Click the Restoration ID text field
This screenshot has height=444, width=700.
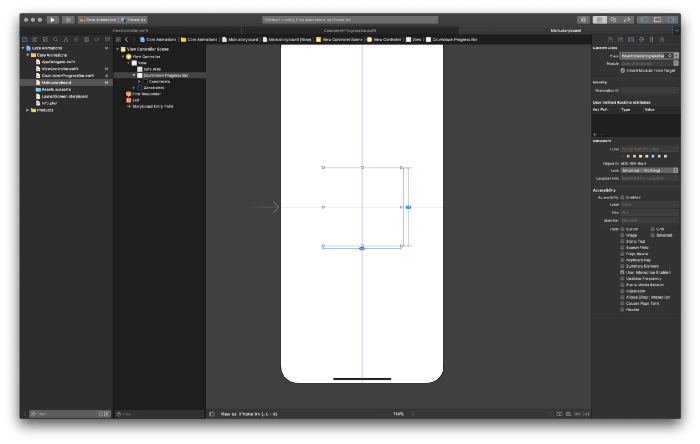point(648,89)
